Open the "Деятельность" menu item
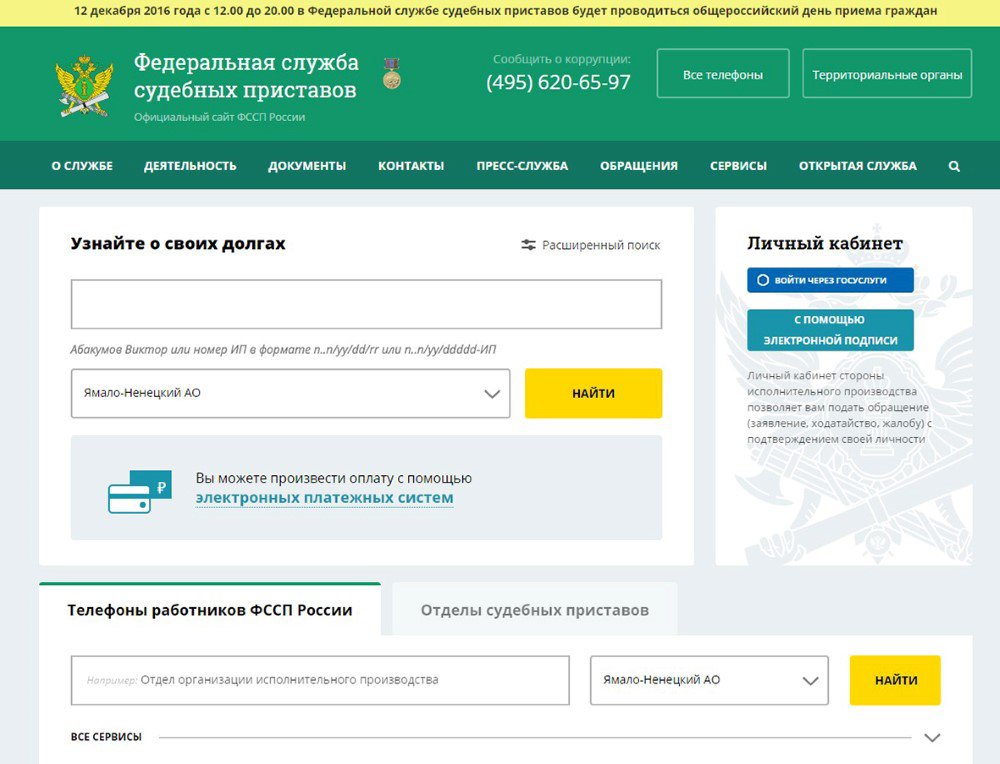The height and width of the screenshot is (764, 1000). [190, 166]
